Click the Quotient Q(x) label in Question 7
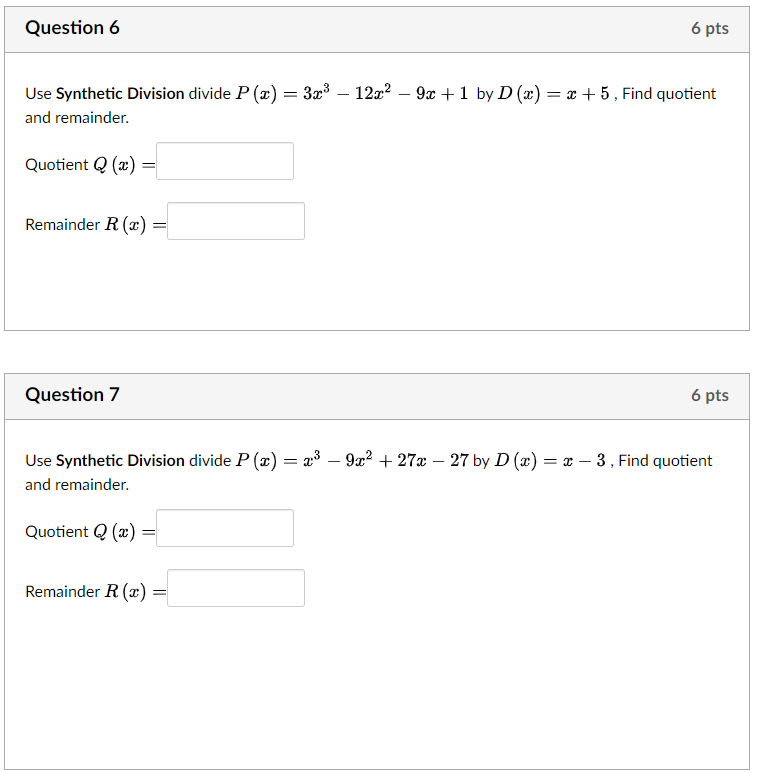 coord(88,532)
